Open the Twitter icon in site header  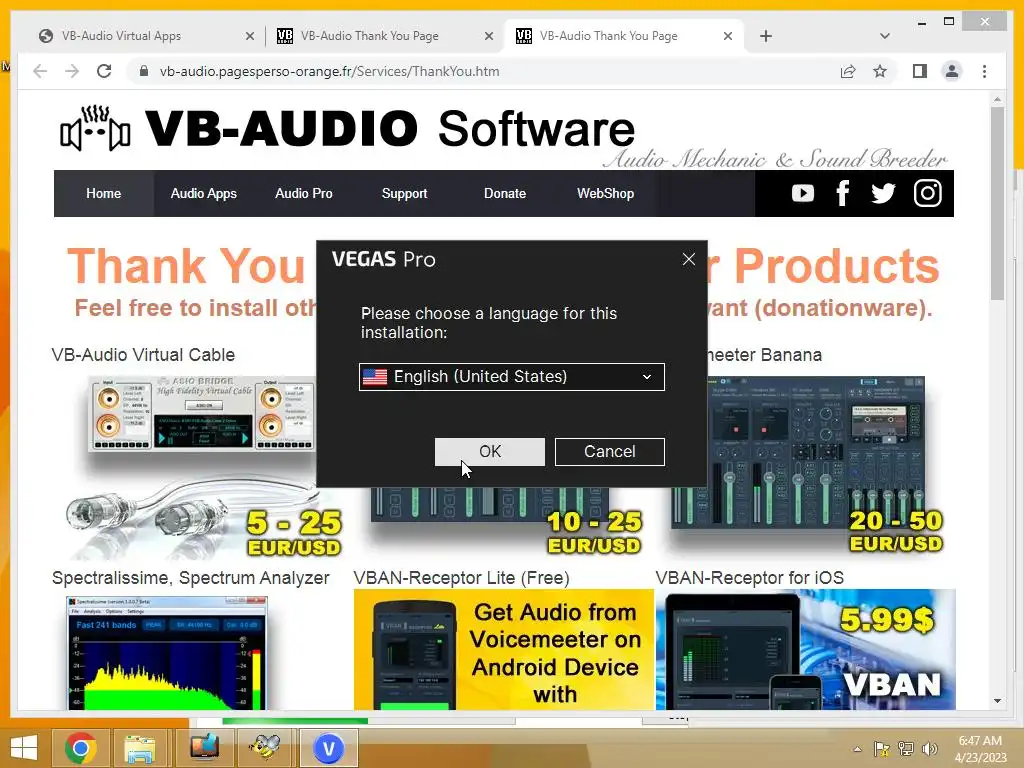(x=883, y=193)
